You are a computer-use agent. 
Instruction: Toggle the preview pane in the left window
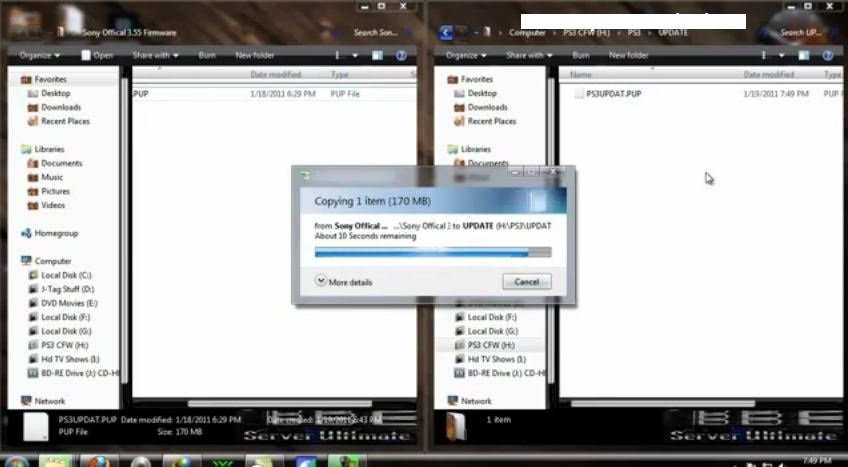tap(377, 55)
